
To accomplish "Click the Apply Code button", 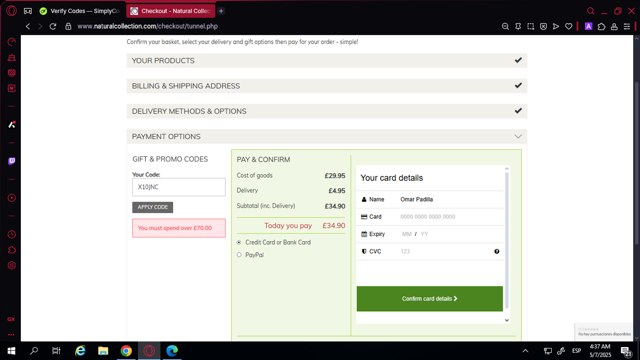I will pos(153,207).
